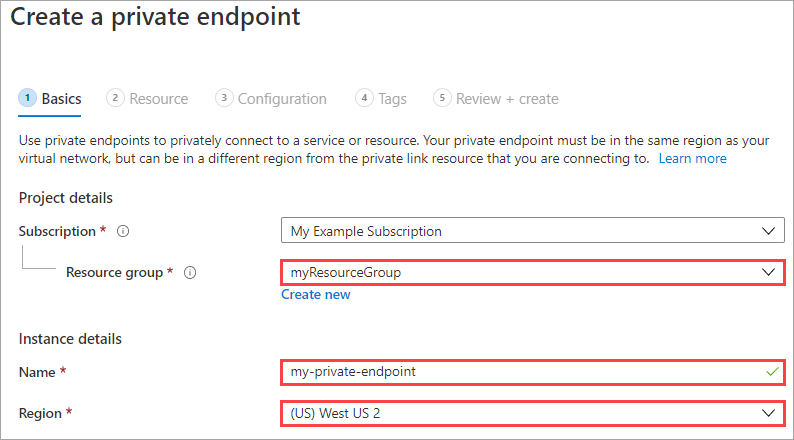
Task: Select the Review + create tab
Action: (x=506, y=99)
